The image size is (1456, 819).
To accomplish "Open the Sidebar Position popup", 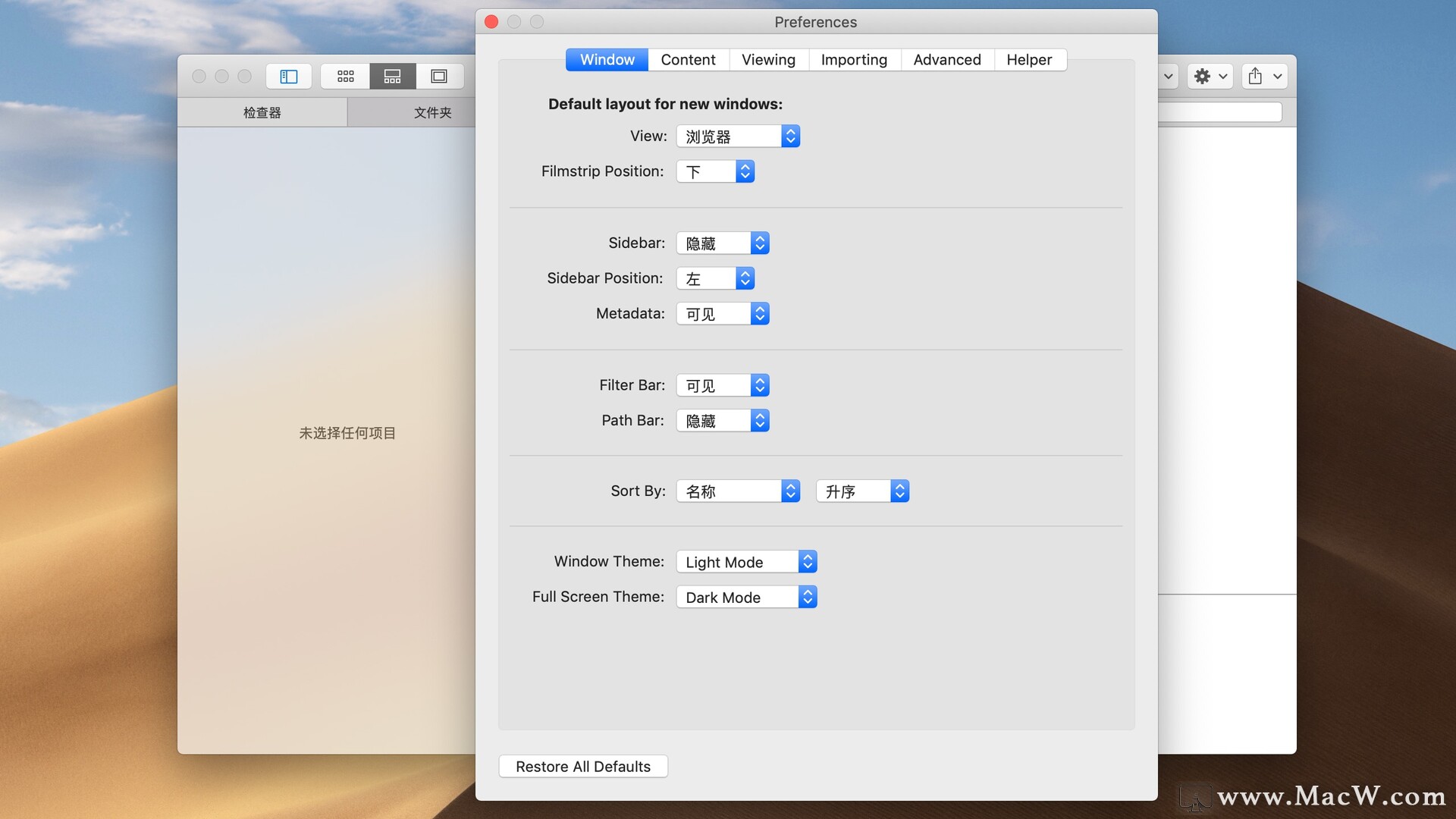I will [x=715, y=278].
